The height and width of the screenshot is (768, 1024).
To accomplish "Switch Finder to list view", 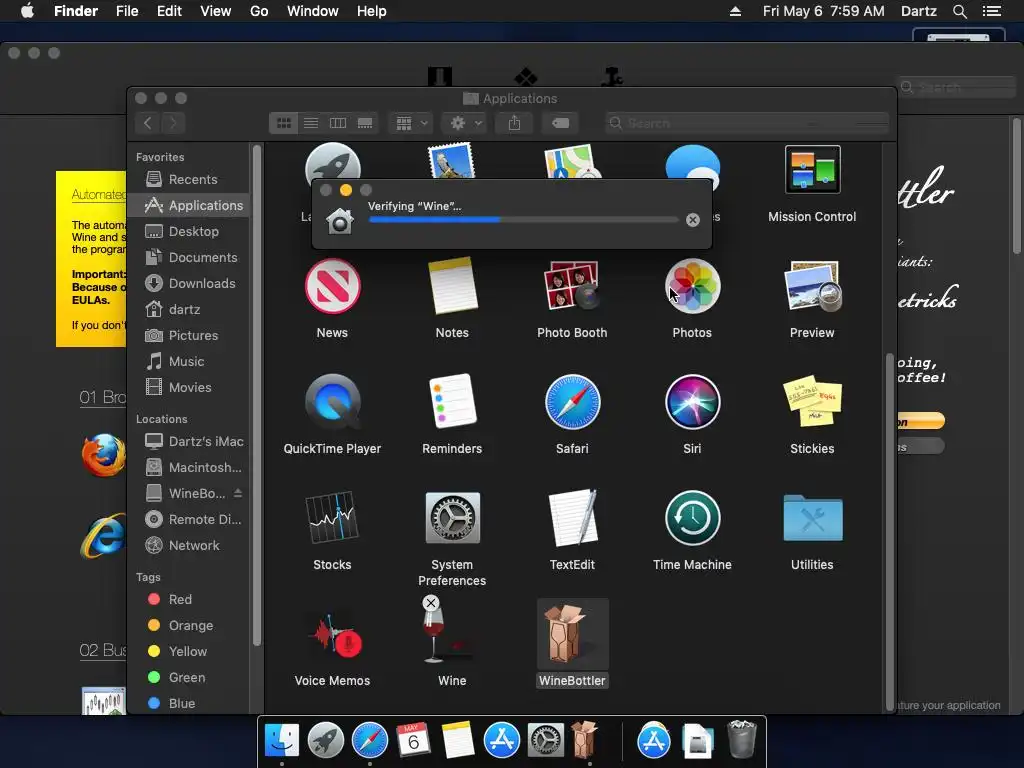I will [311, 123].
